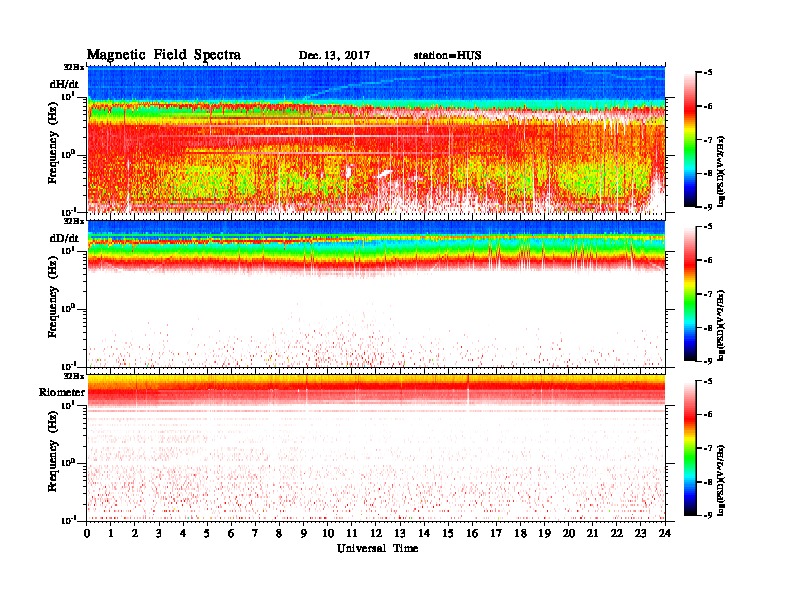Viewport: 792px width, 612px height.
Task: Click inside the dD/dt spectrogram plot
Action: coord(376,294)
